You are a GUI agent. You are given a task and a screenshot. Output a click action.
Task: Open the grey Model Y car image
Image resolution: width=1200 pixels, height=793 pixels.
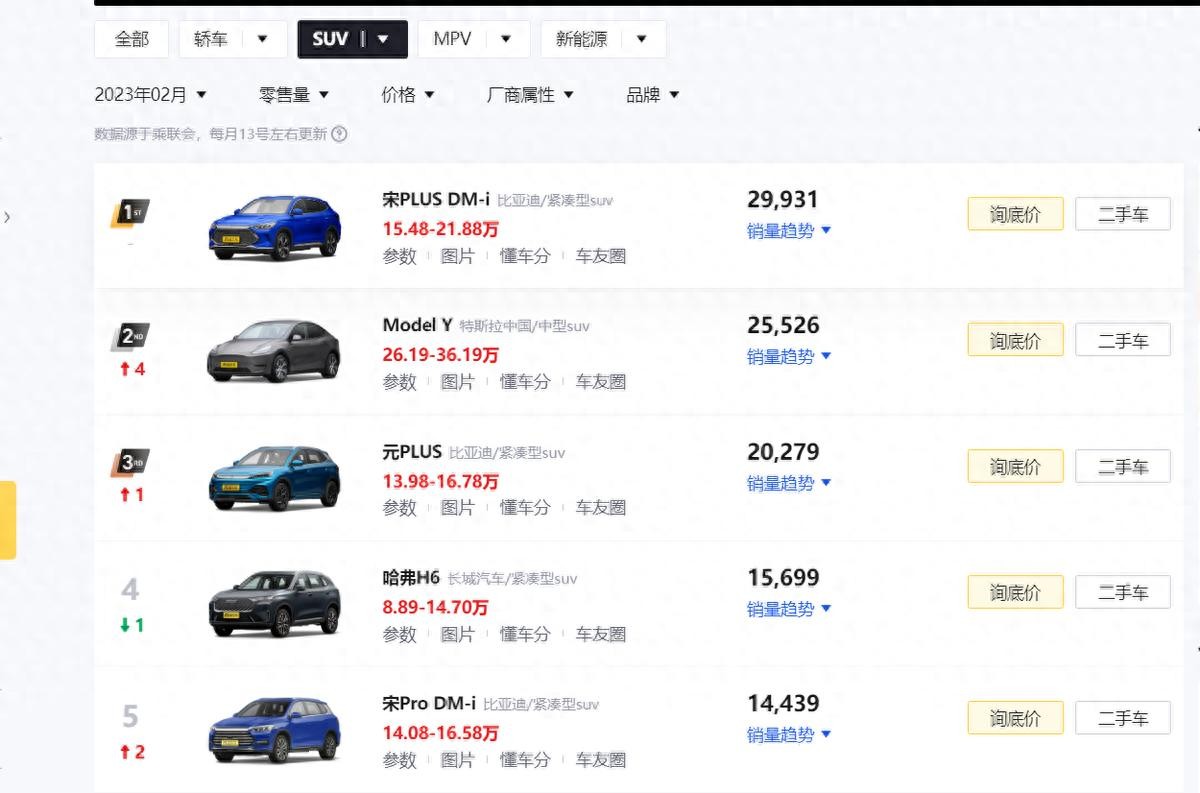point(274,352)
